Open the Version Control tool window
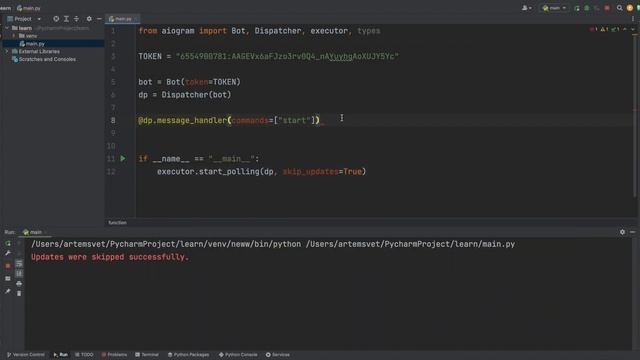This screenshot has width=640, height=360. pyautogui.click(x=26, y=355)
